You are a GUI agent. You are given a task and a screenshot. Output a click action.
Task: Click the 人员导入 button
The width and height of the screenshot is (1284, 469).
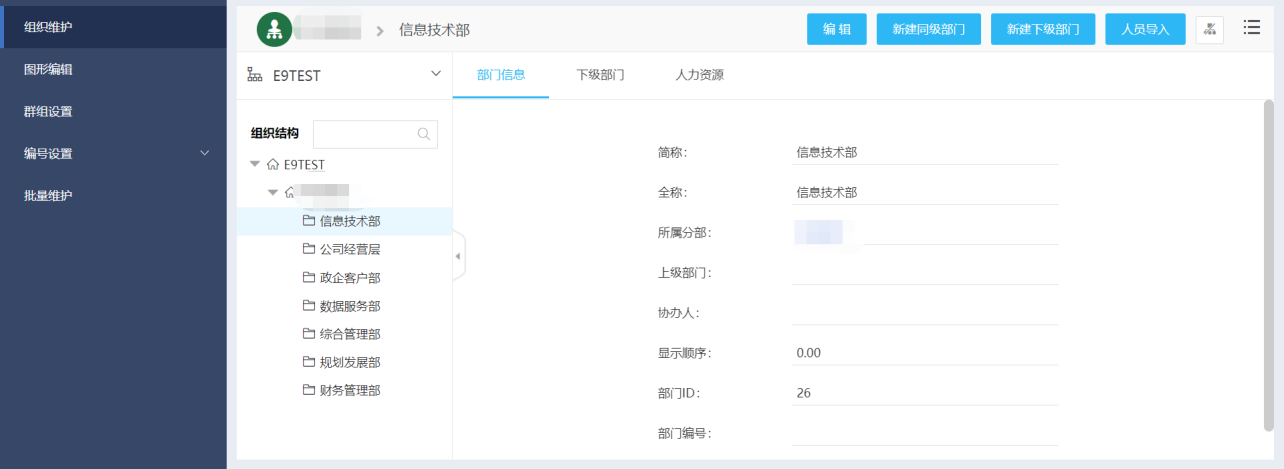(x=1145, y=30)
